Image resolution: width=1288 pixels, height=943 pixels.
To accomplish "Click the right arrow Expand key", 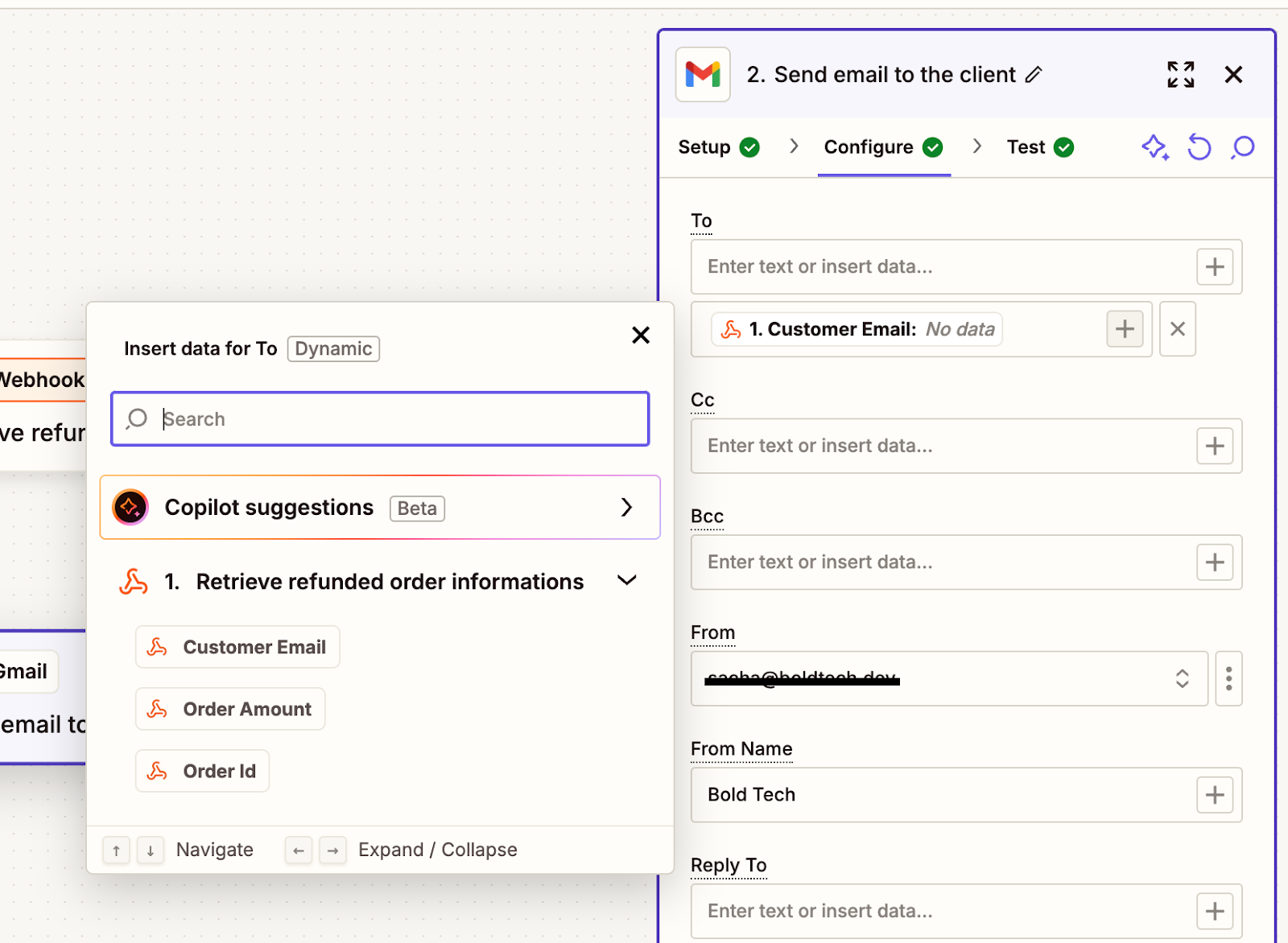I will (x=332, y=850).
